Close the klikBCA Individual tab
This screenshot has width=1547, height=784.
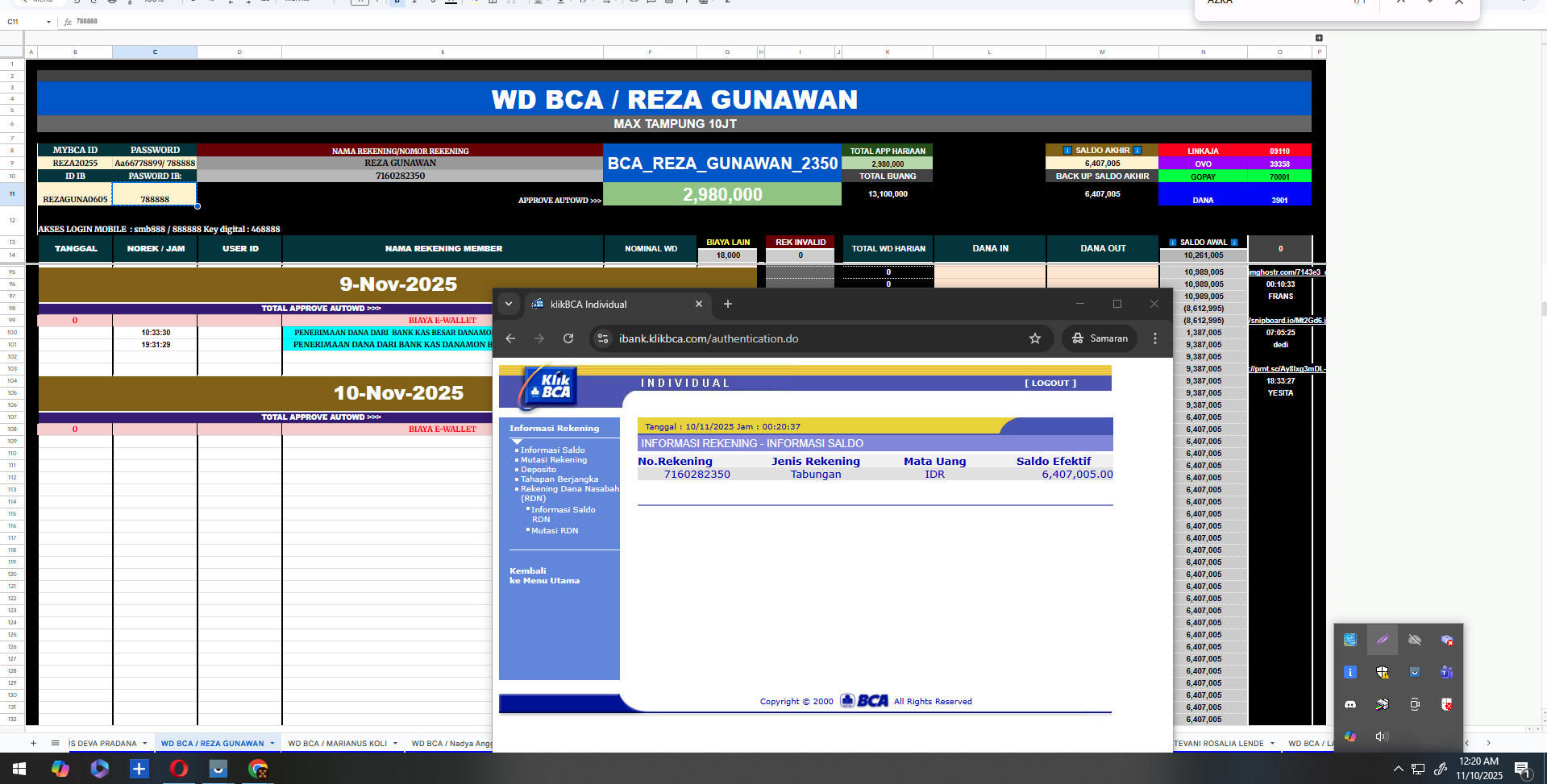pyautogui.click(x=699, y=304)
